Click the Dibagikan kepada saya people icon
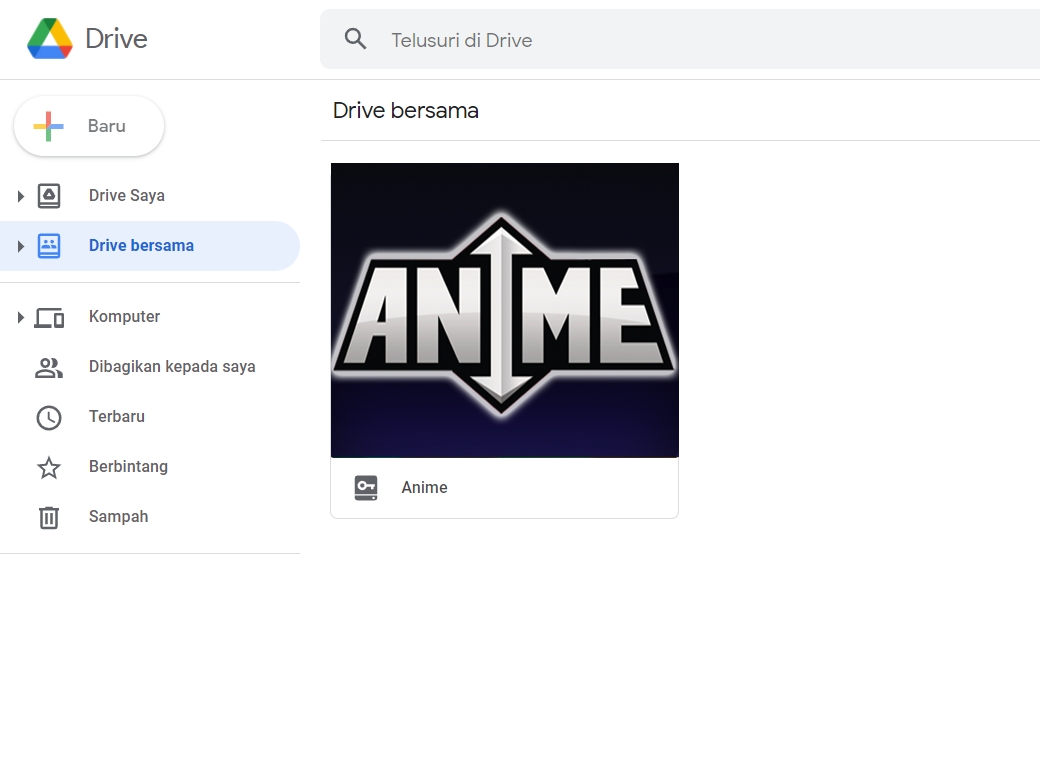This screenshot has width=1040, height=780. coord(49,367)
